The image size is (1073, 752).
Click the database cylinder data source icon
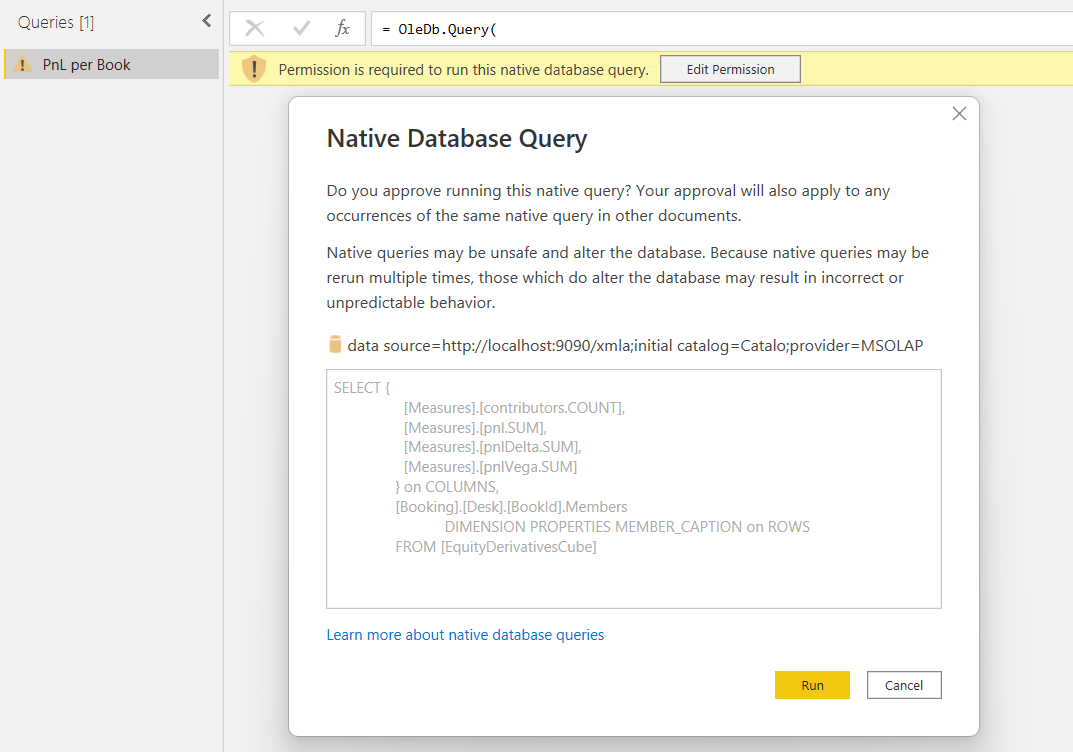335,345
